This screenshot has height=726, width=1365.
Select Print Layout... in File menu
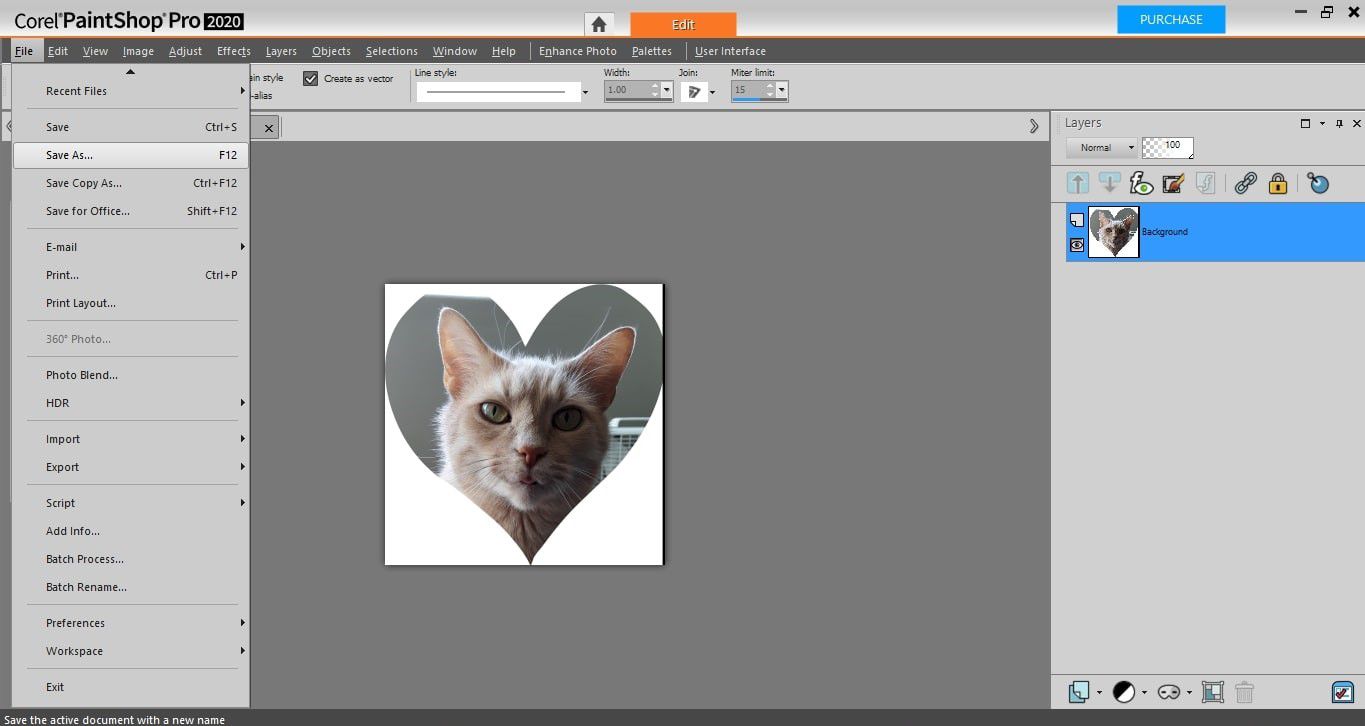tap(130, 303)
